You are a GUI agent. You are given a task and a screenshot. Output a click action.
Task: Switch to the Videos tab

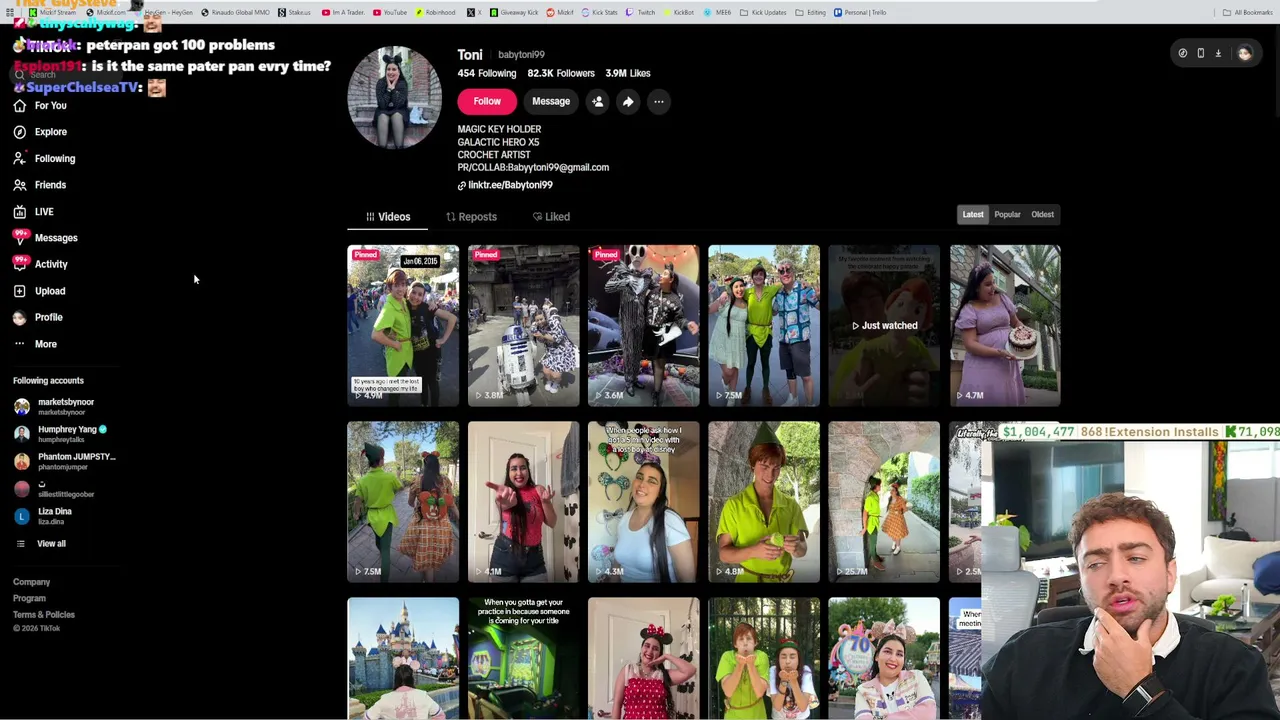click(x=388, y=216)
